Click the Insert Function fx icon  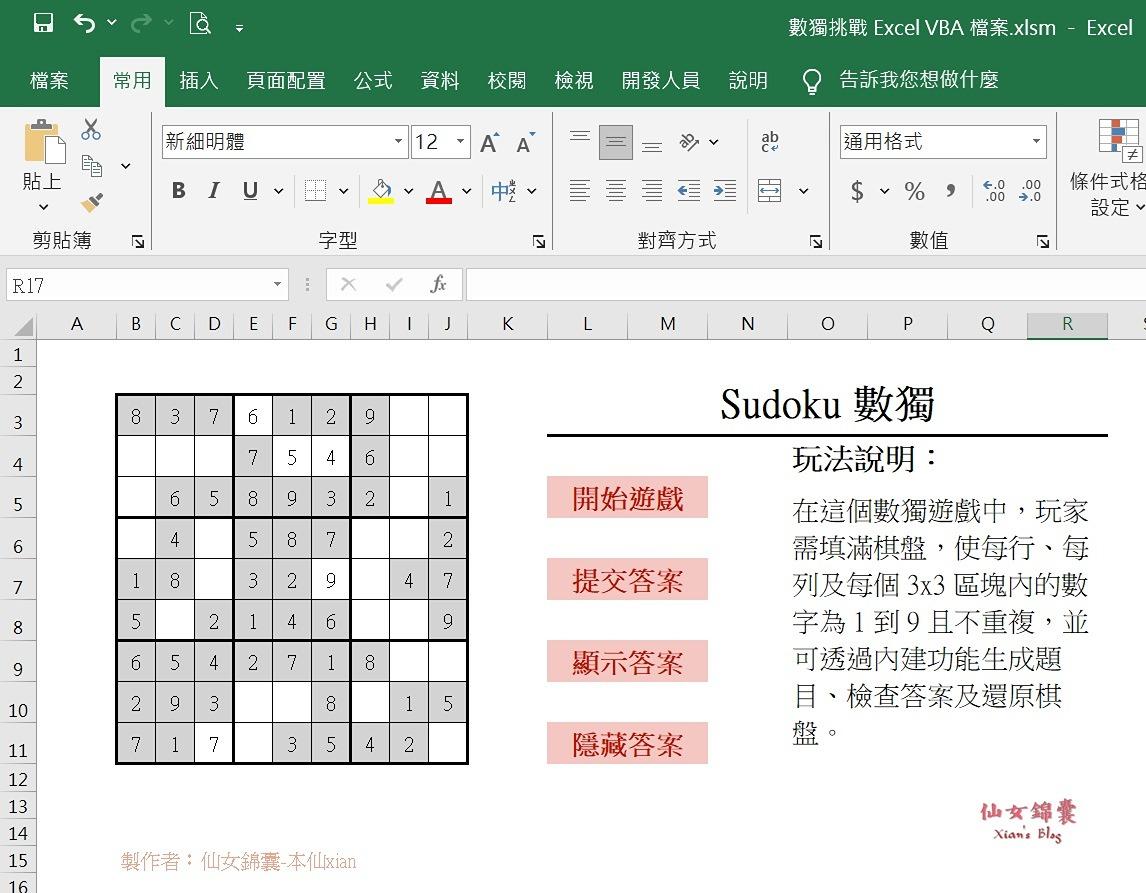coord(438,285)
